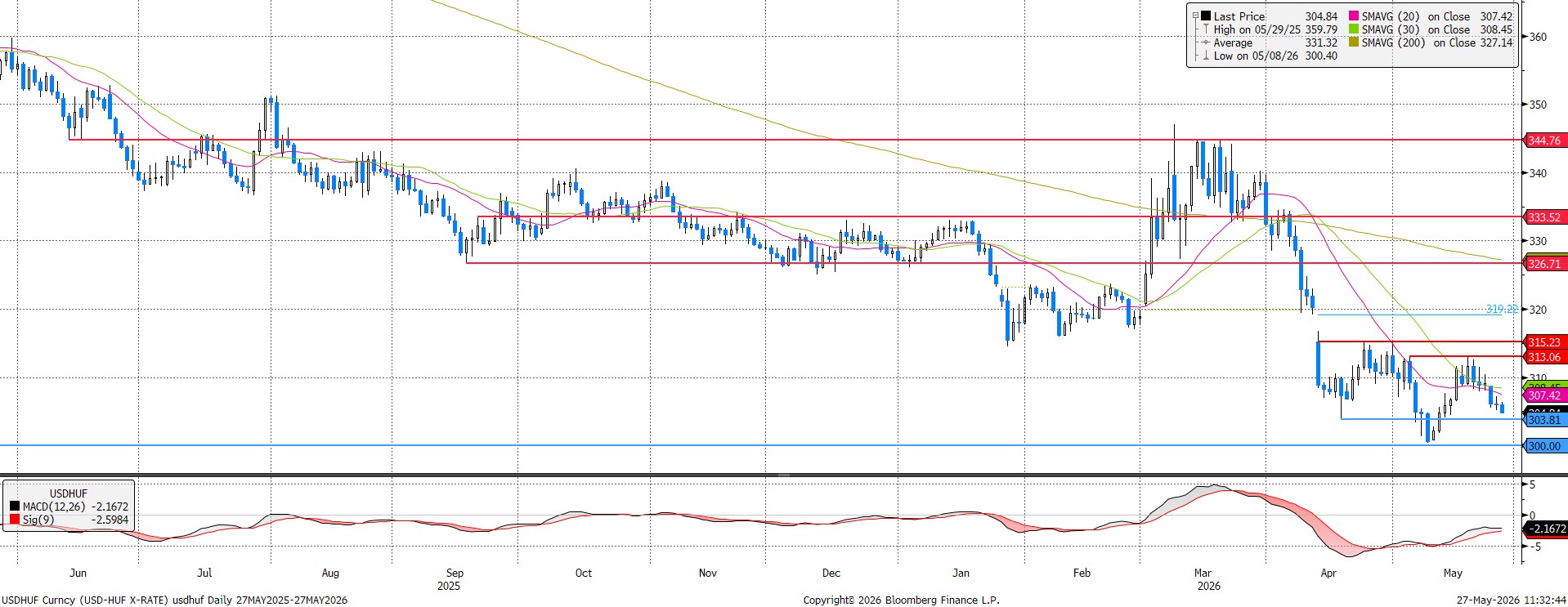
Task: Click the blue 300.00 level tag
Action: click(1545, 445)
